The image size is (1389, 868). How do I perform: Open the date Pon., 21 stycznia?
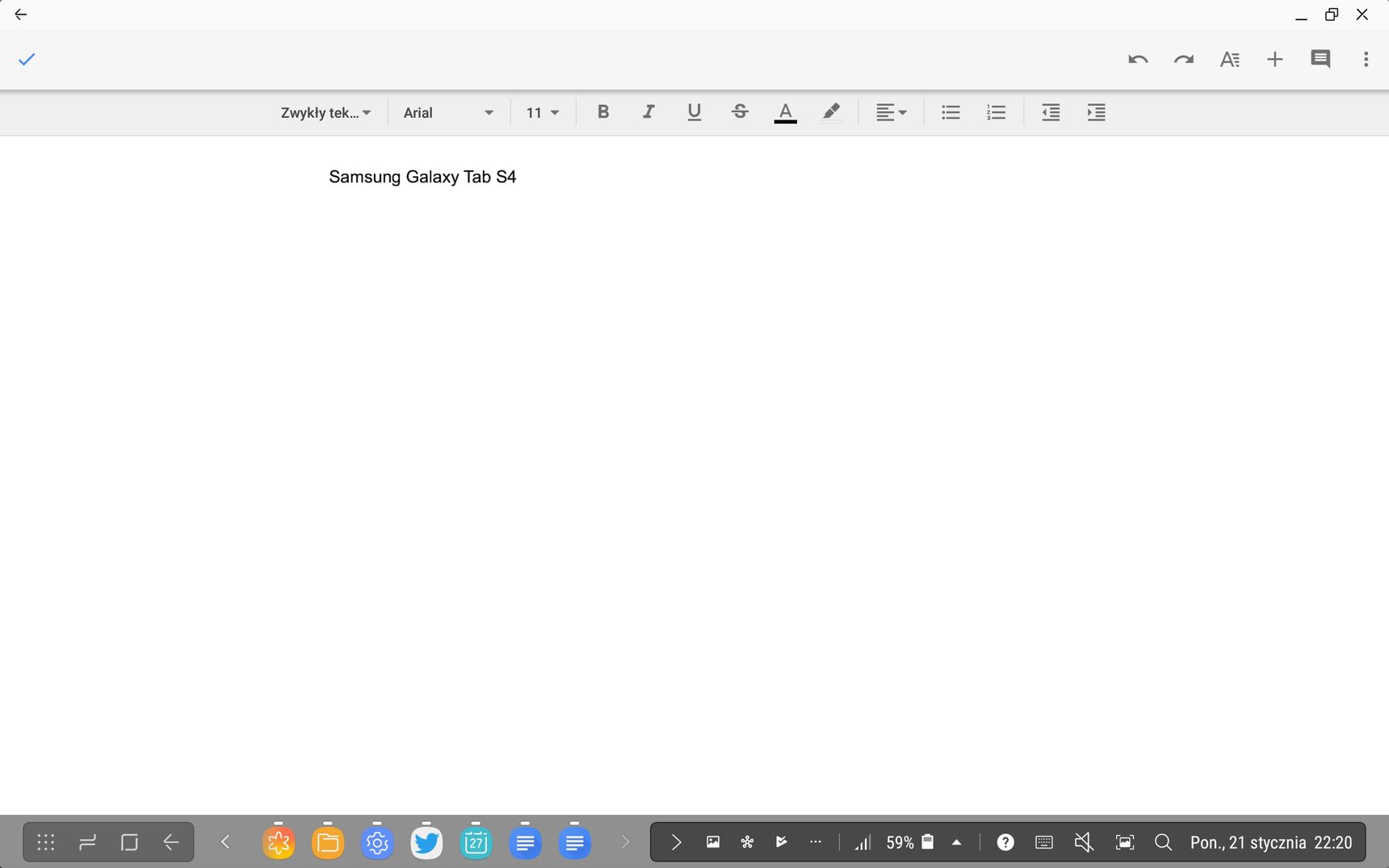click(x=1248, y=843)
